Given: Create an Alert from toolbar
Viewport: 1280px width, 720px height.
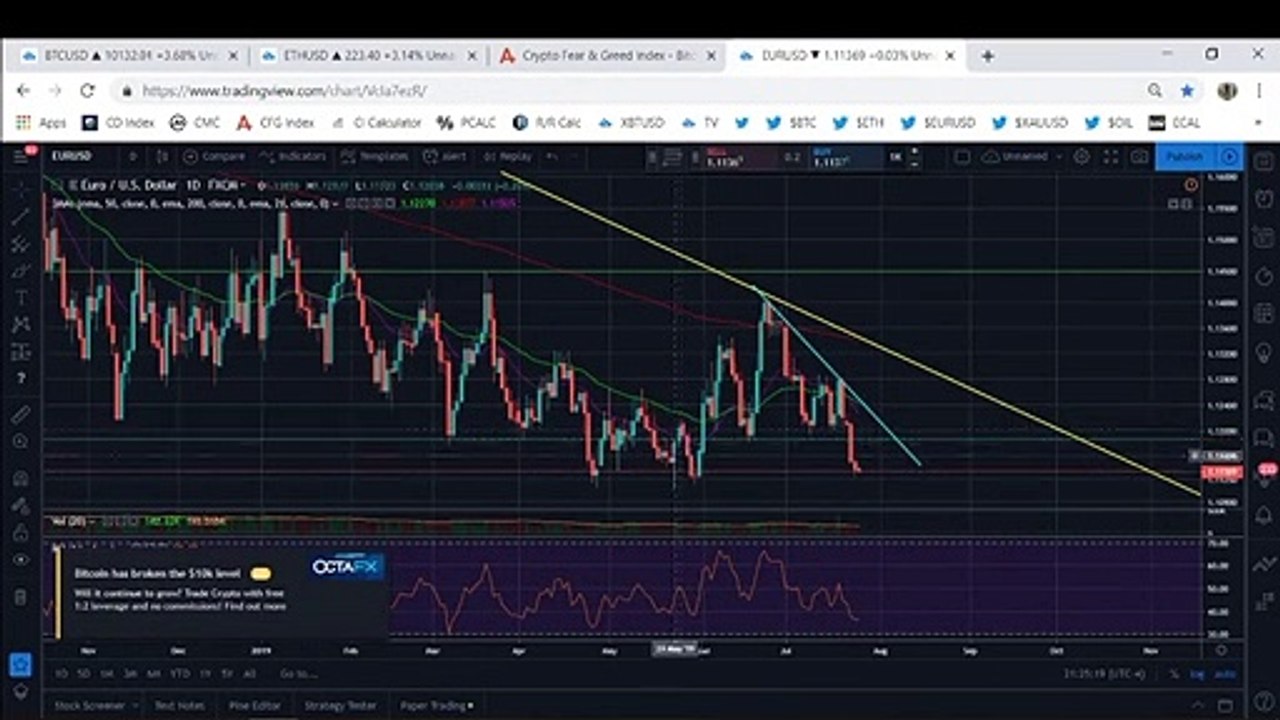Looking at the screenshot, I should pyautogui.click(x=444, y=156).
